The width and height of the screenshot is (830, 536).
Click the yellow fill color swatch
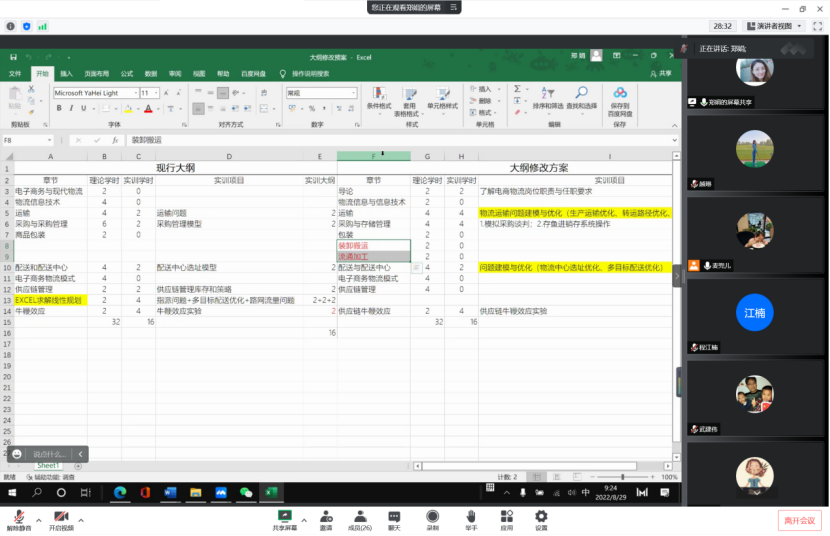tap(128, 108)
